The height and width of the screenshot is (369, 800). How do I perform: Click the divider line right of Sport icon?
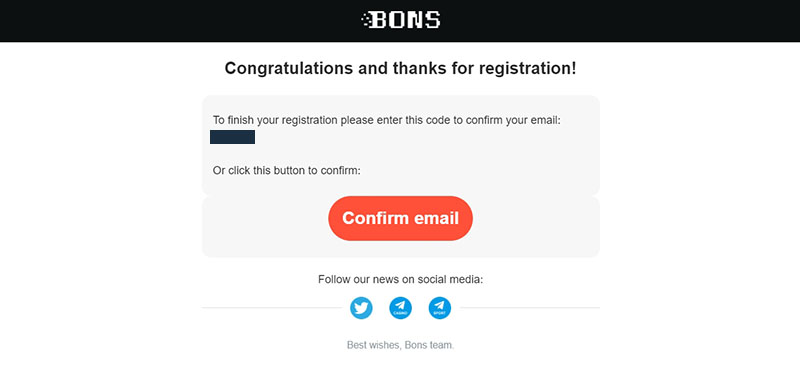coord(530,308)
